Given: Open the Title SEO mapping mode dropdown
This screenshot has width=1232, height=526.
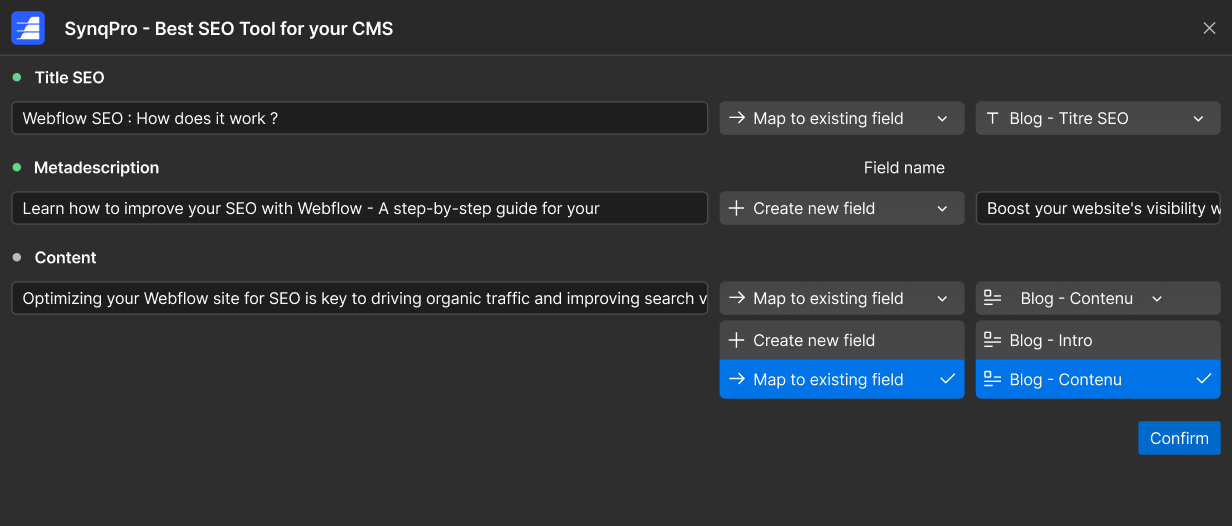Looking at the screenshot, I should [x=842, y=118].
